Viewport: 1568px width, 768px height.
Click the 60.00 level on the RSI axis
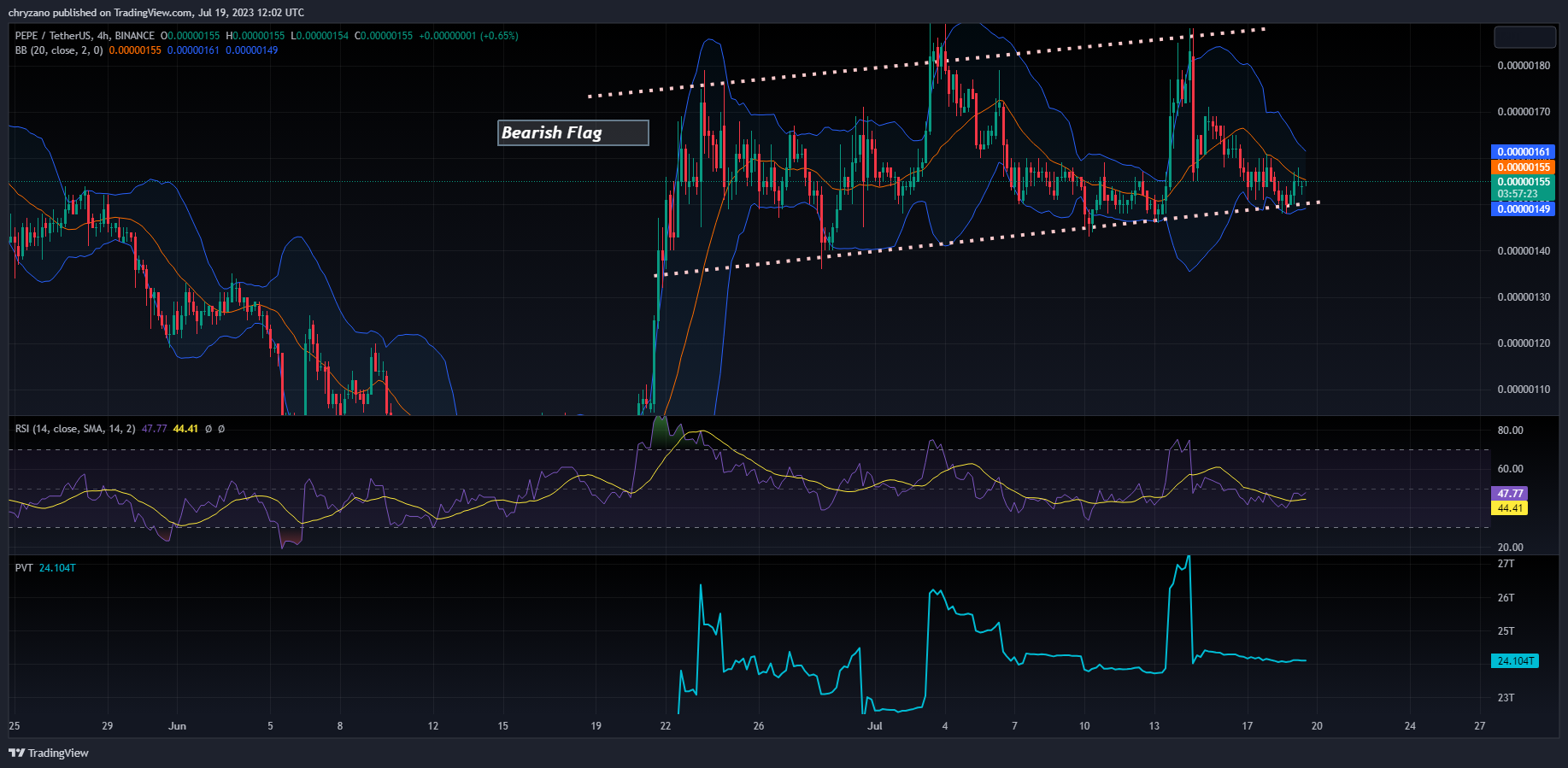[1510, 469]
